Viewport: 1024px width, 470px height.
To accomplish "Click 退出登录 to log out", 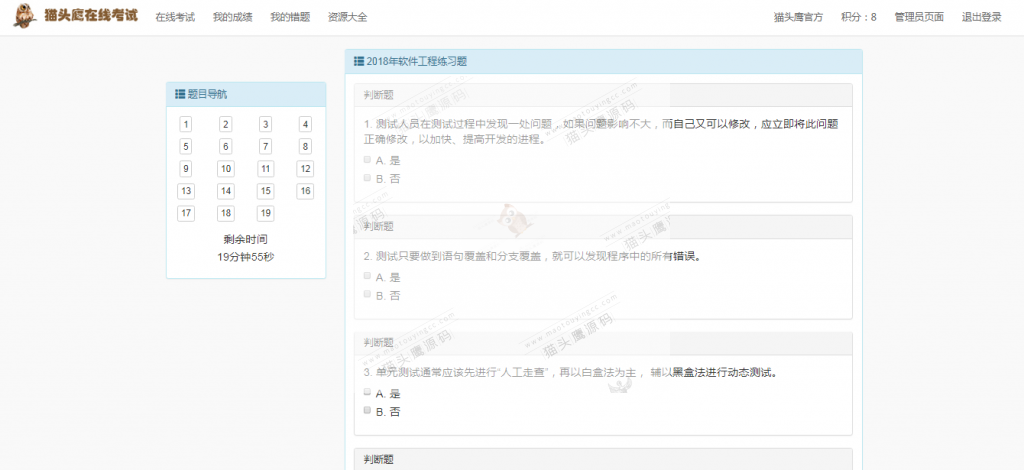I will 982,17.
